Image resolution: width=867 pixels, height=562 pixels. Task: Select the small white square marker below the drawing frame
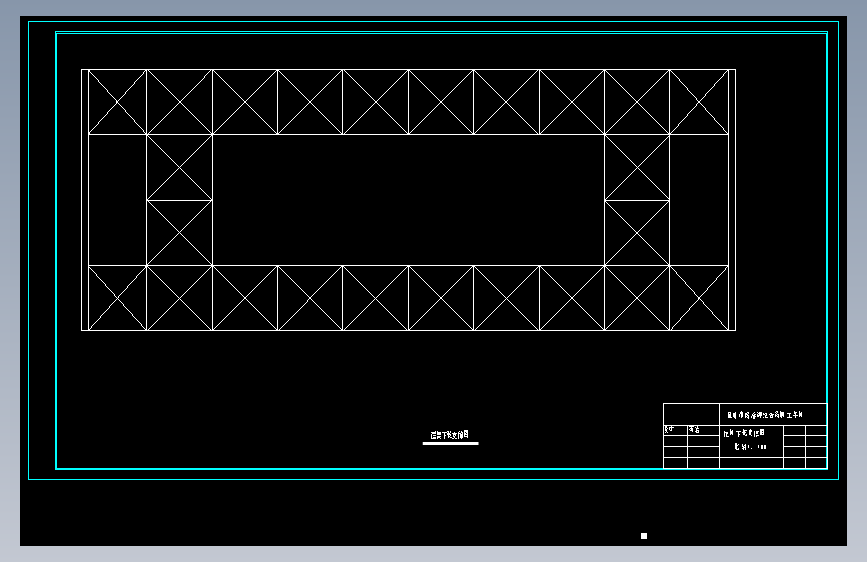(x=644, y=536)
